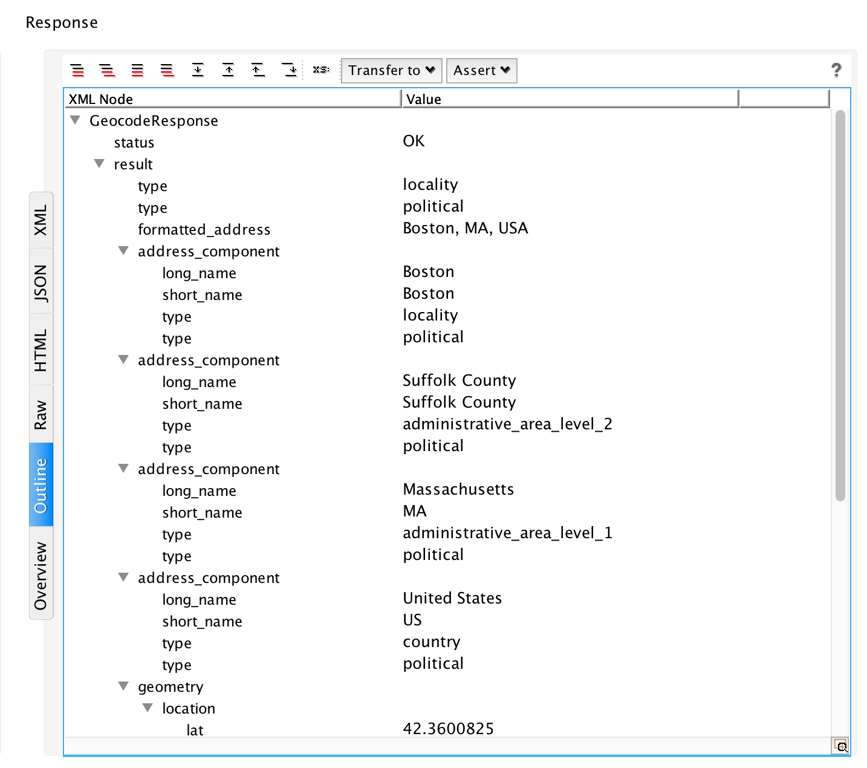Click the XML Node column header
Viewport: 867px width, 768px height.
[232, 99]
